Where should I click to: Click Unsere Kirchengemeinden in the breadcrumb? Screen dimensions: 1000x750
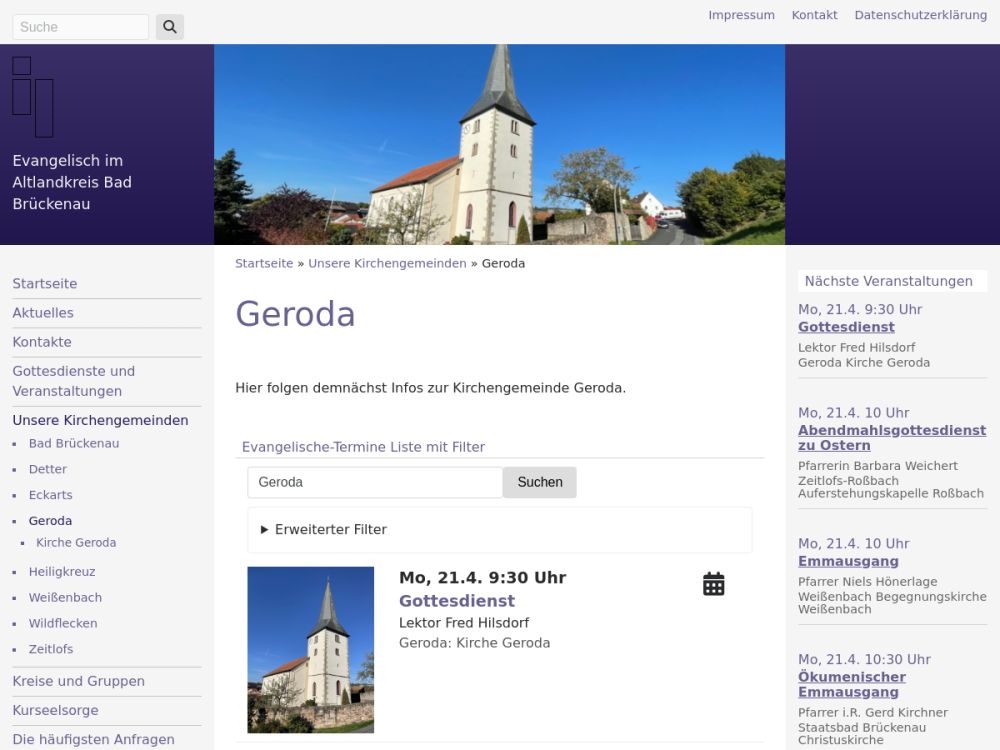(x=387, y=263)
